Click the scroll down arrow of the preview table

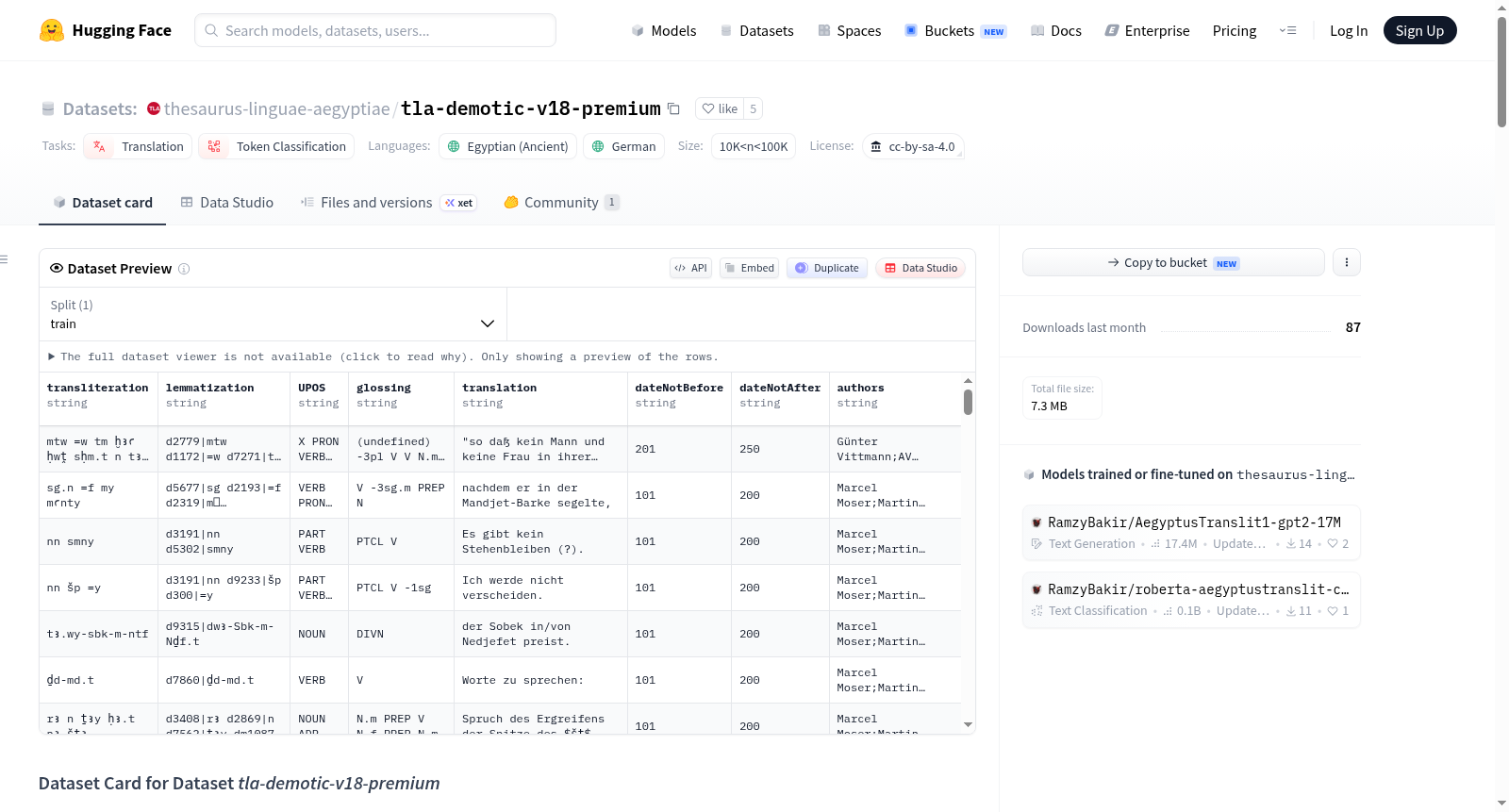coord(968,725)
